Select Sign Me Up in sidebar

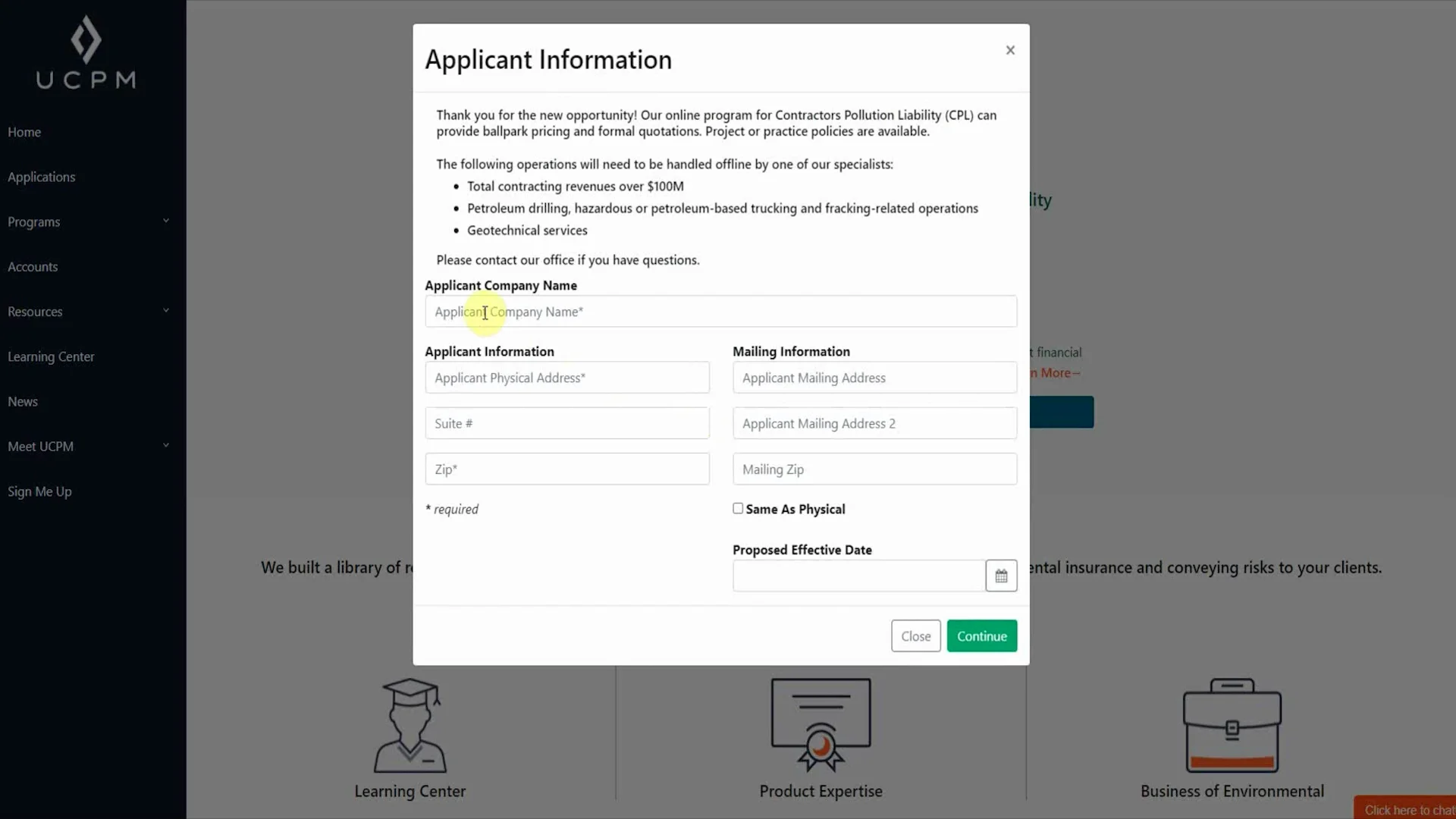[x=39, y=491]
